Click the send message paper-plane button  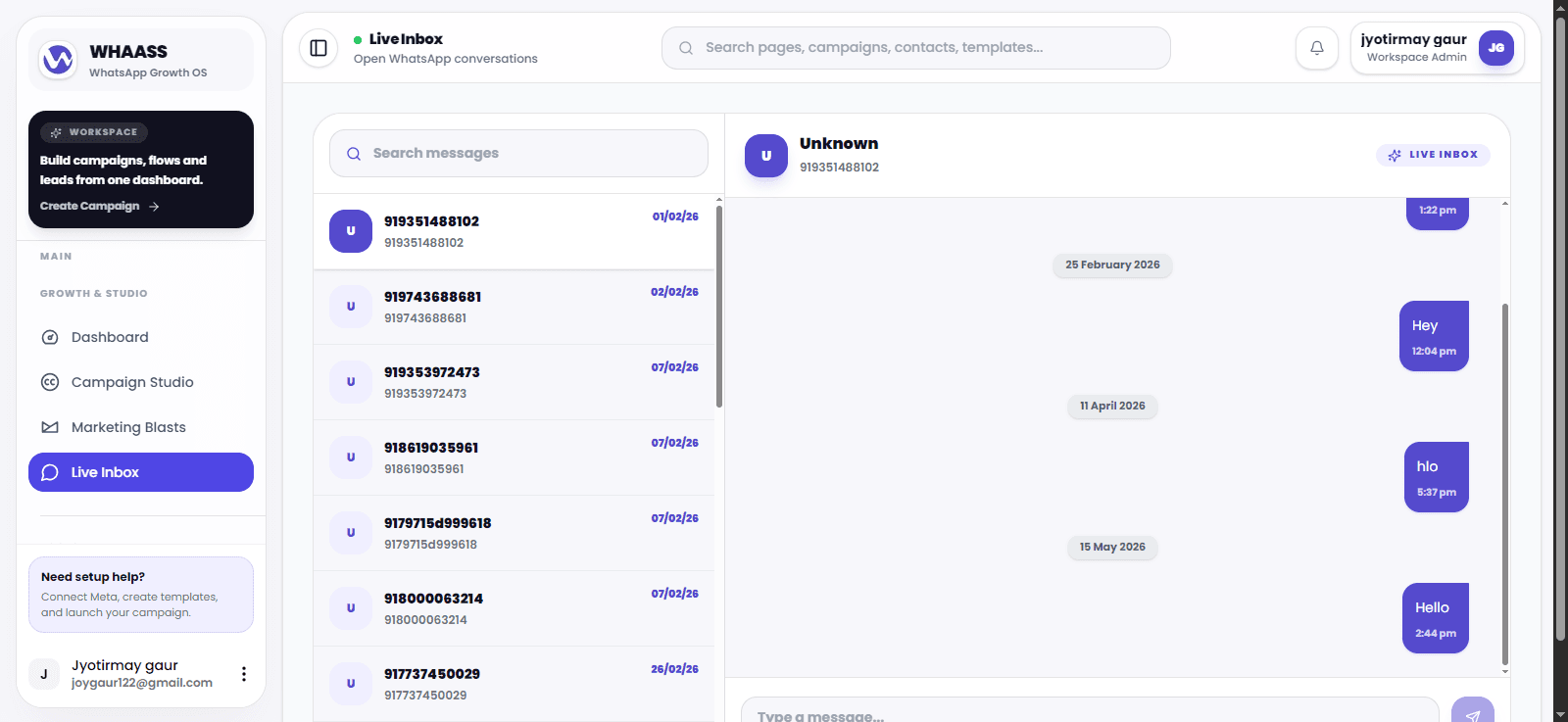(1472, 710)
